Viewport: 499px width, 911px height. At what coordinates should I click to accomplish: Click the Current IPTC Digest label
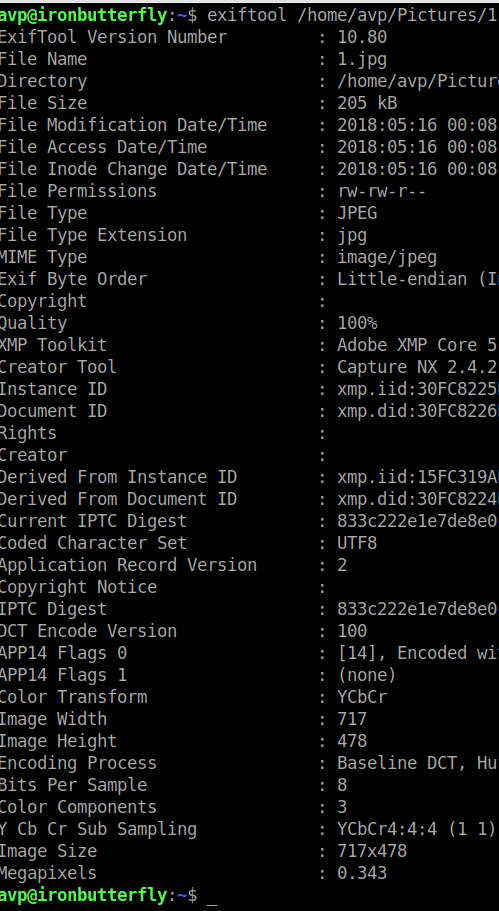point(93,521)
